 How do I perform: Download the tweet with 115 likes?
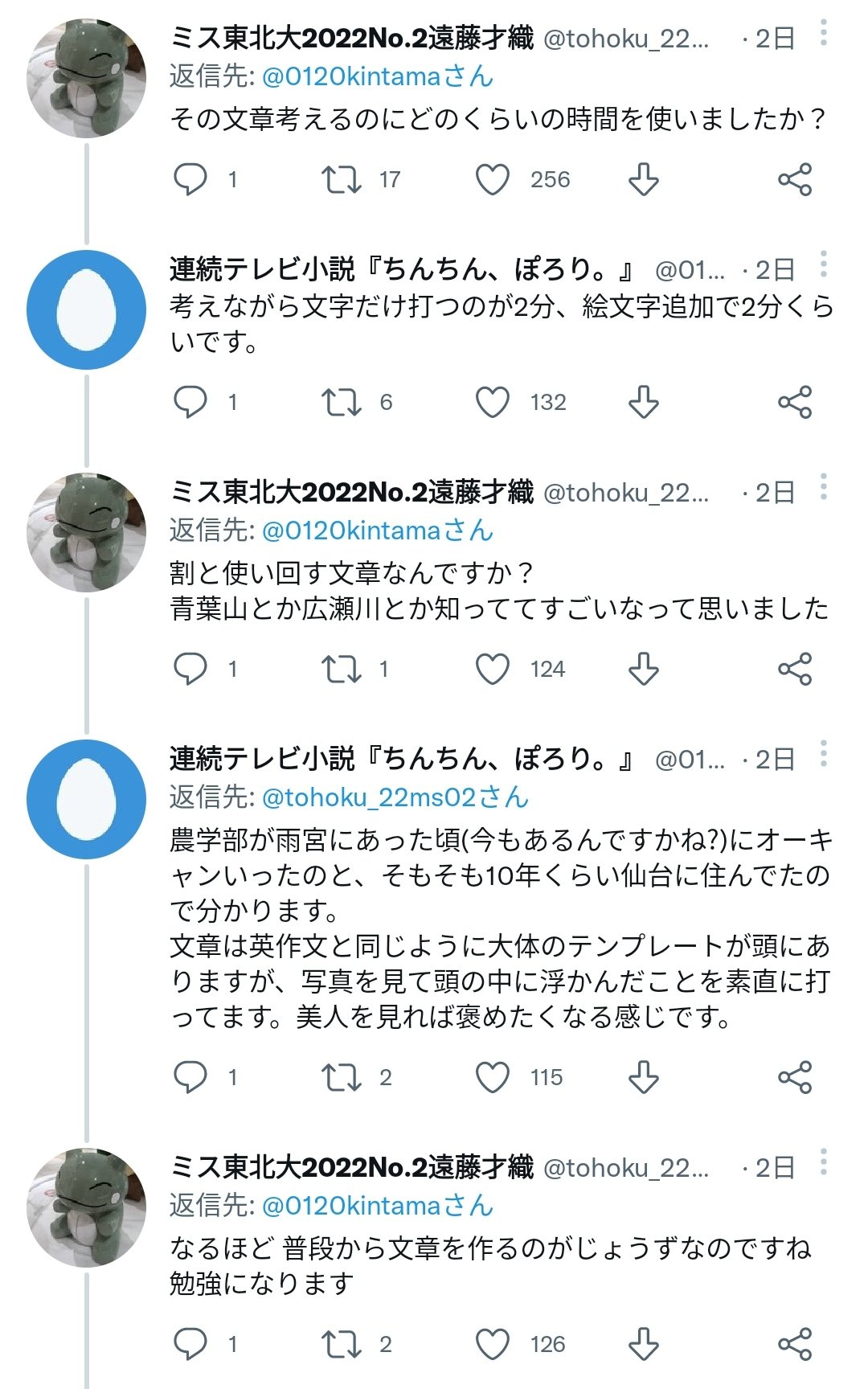coord(643,1077)
